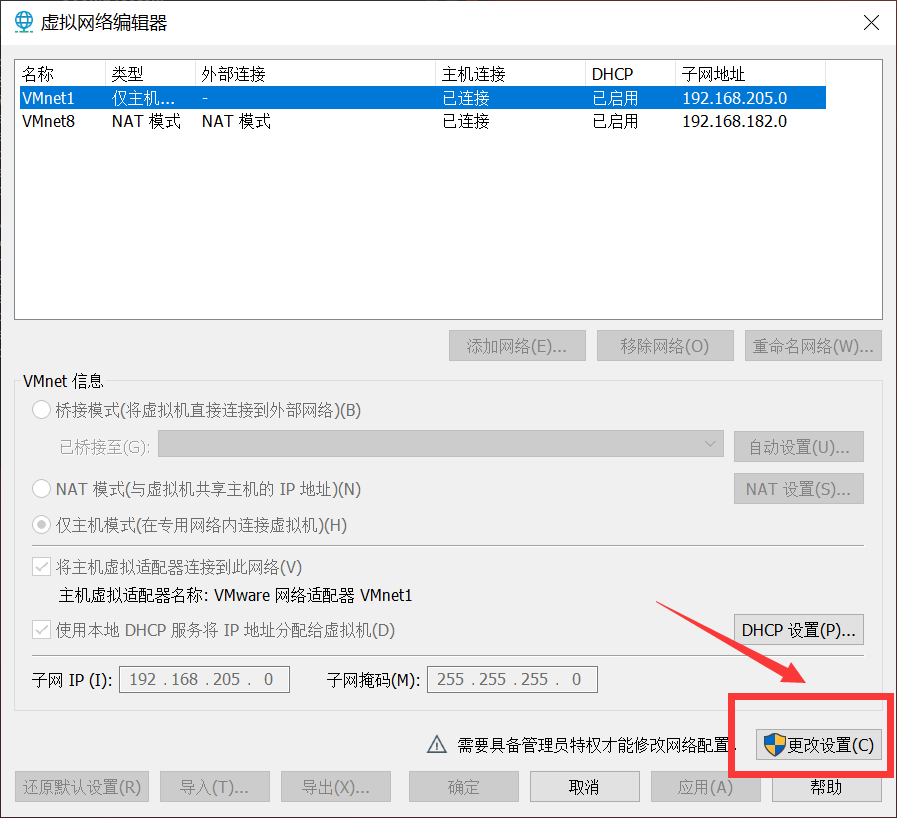This screenshot has width=897, height=818.
Task: Click 已启用 DHCP cell in VMnet8 row
Action: click(x=615, y=121)
